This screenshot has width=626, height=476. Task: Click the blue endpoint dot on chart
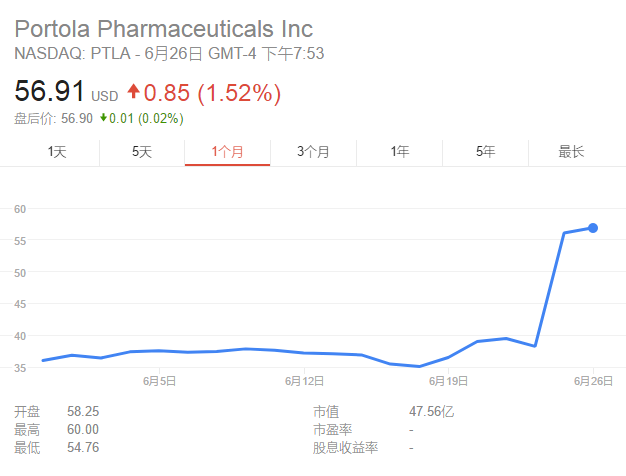tap(593, 228)
